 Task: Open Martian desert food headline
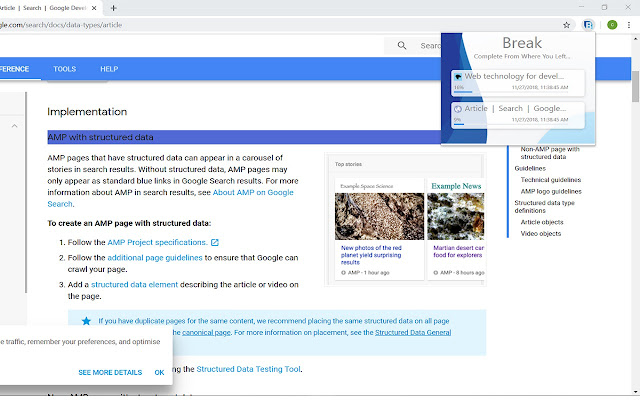tap(458, 251)
